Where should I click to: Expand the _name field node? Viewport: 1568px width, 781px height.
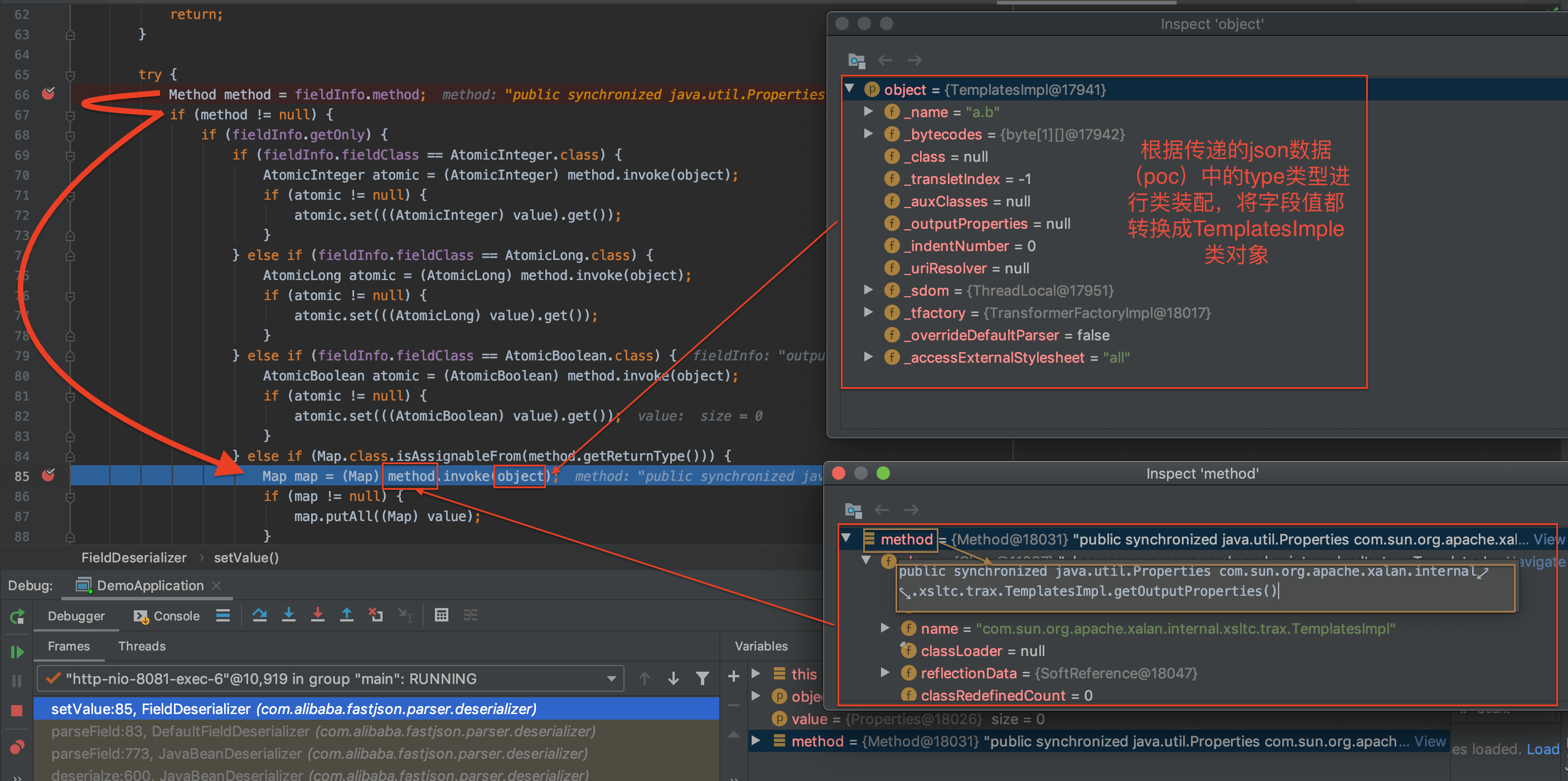point(869,112)
